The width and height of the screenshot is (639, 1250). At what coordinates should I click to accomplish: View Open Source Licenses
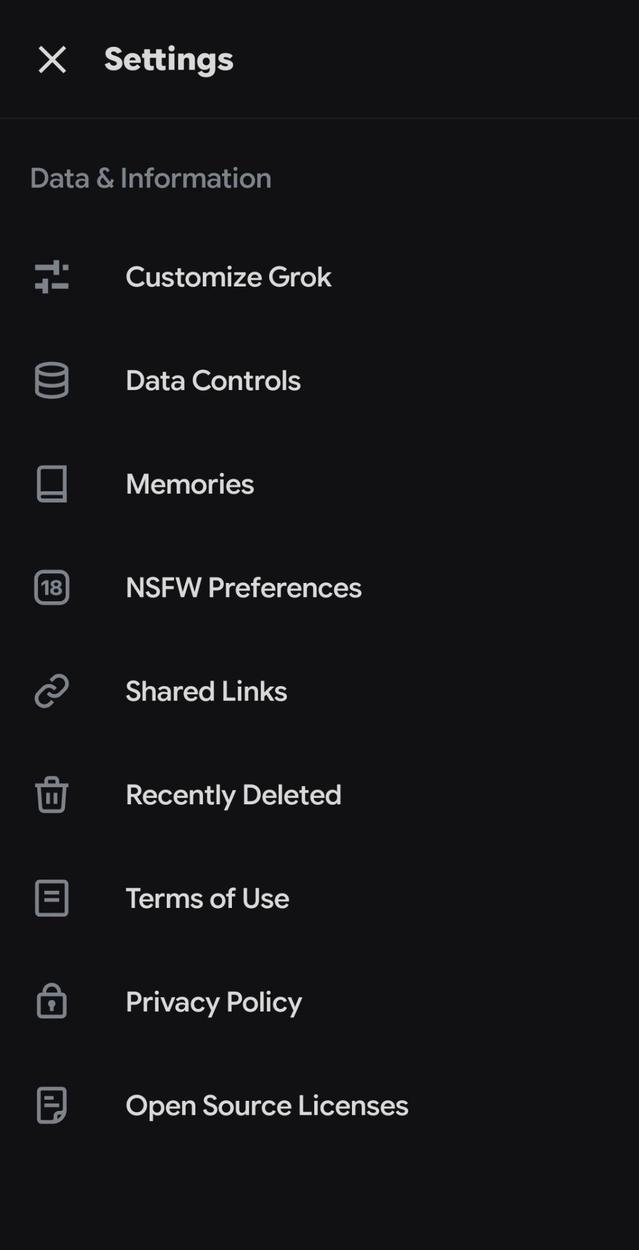pyautogui.click(x=266, y=1105)
